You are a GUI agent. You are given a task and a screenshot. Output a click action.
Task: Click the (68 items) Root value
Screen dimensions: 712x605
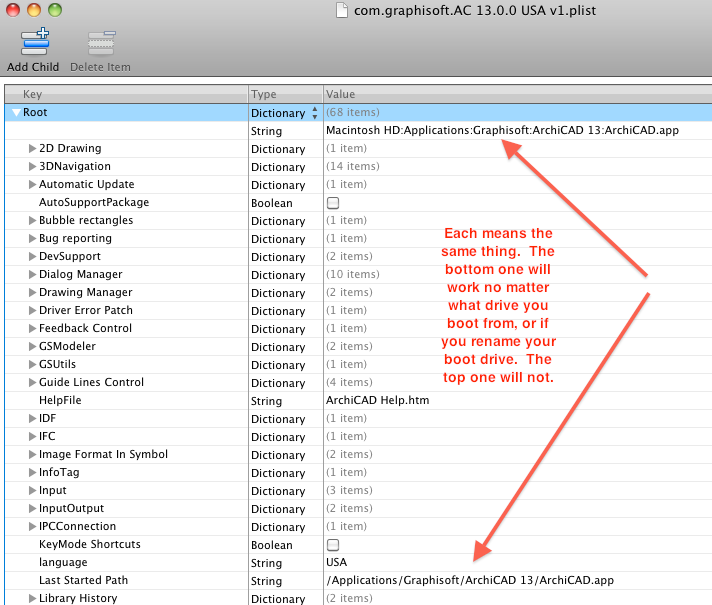[353, 112]
